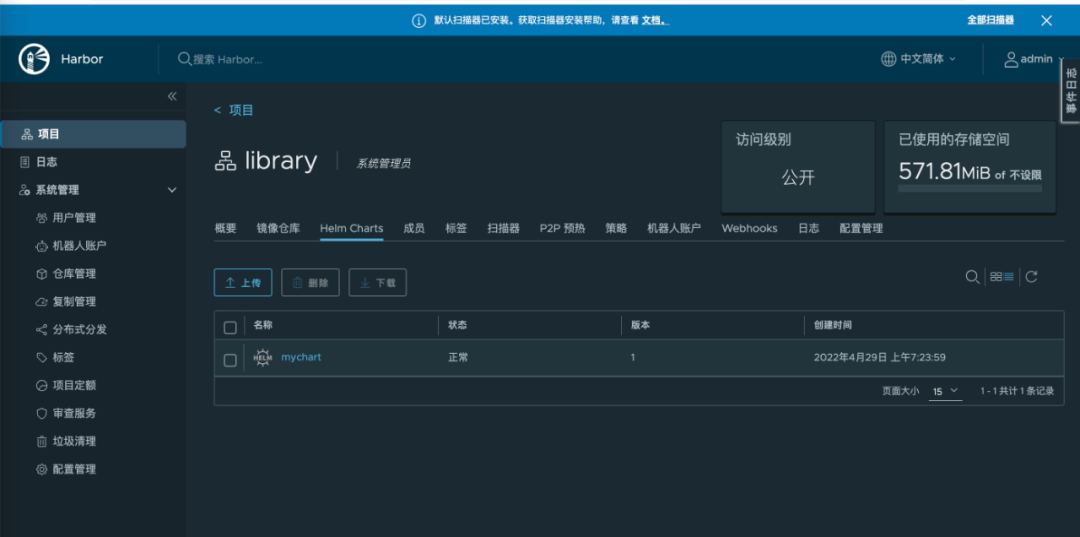The image size is (1080, 537).
Task: Click the admin user avatar icon
Action: point(1010,59)
